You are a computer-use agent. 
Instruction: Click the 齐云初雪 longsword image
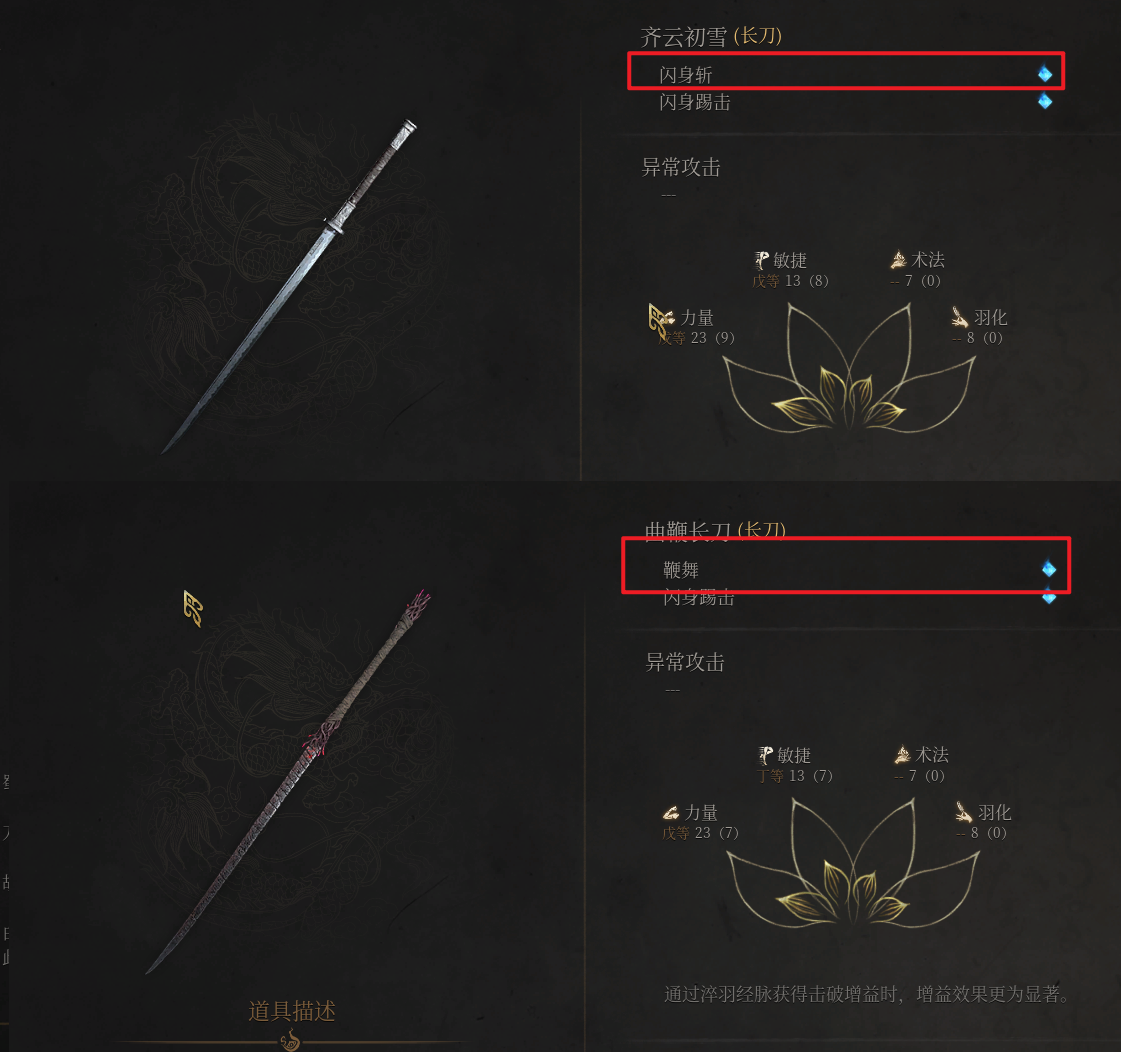click(x=290, y=286)
